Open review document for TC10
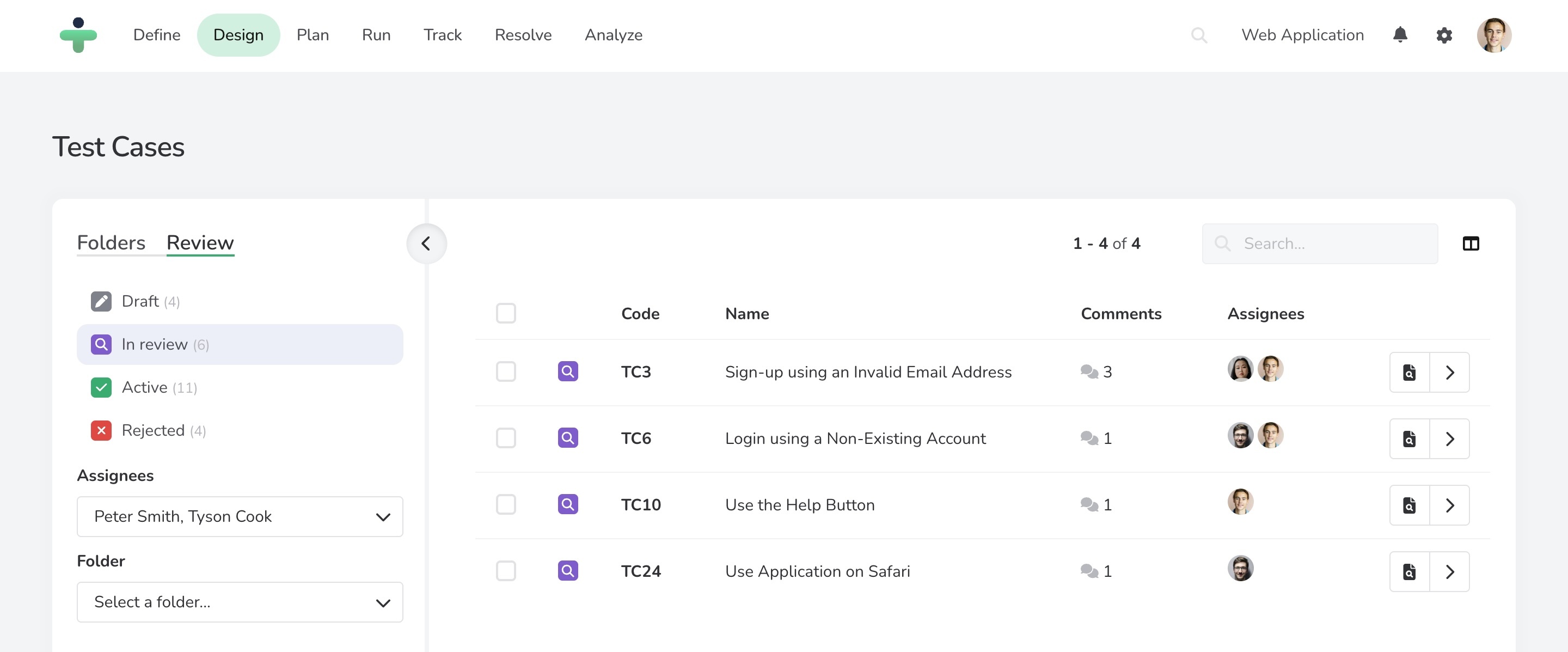The height and width of the screenshot is (652, 1568). (1409, 505)
